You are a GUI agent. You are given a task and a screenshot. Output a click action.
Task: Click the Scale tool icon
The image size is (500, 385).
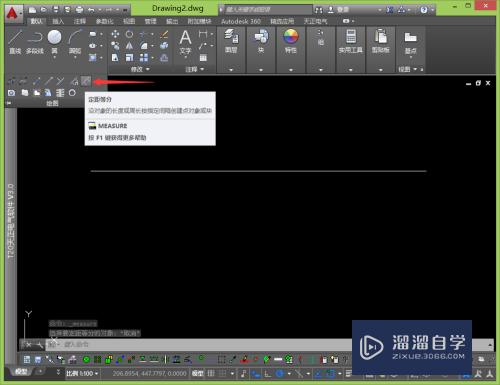coord(129,58)
